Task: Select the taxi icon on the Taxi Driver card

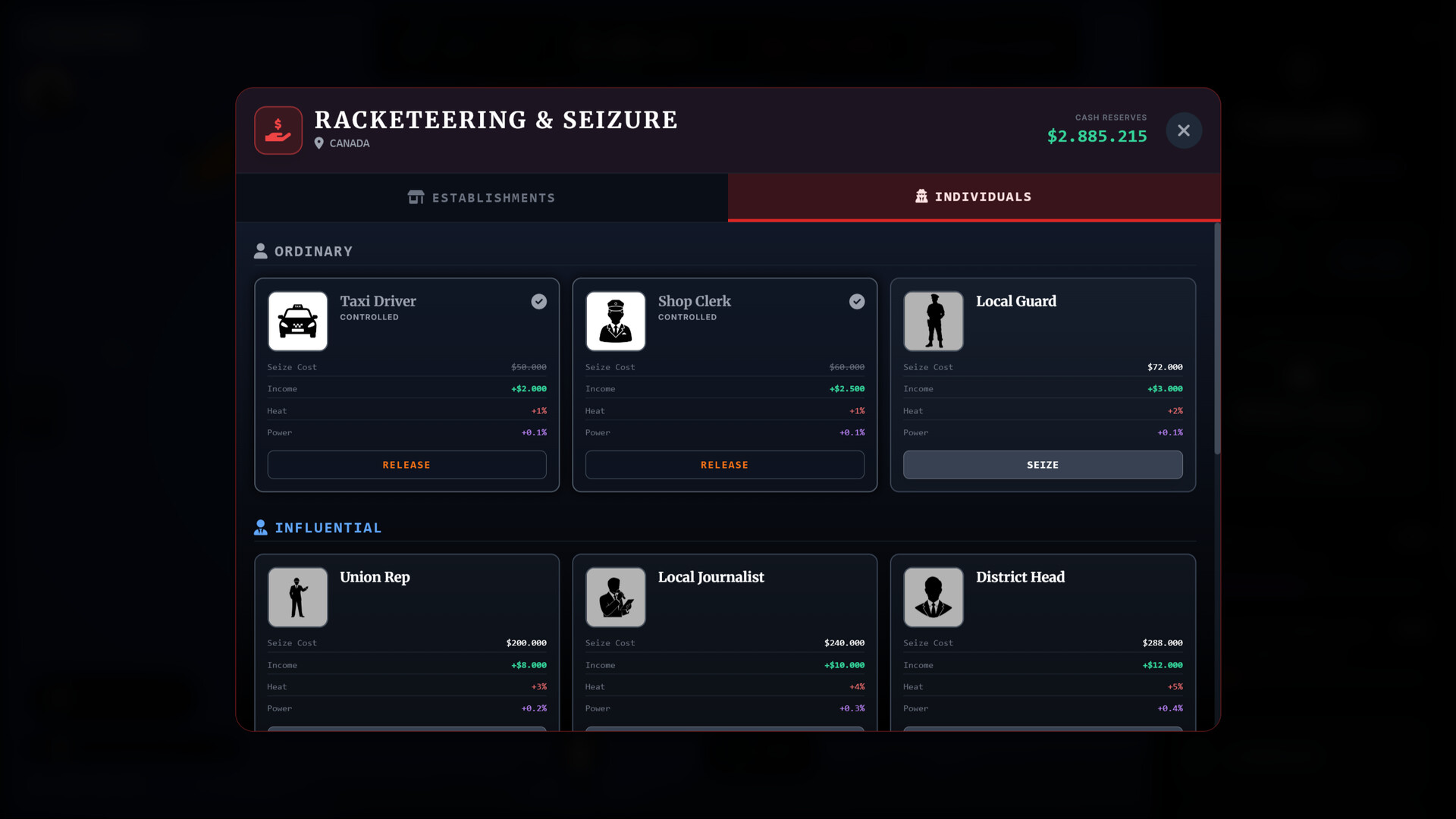Action: point(297,321)
